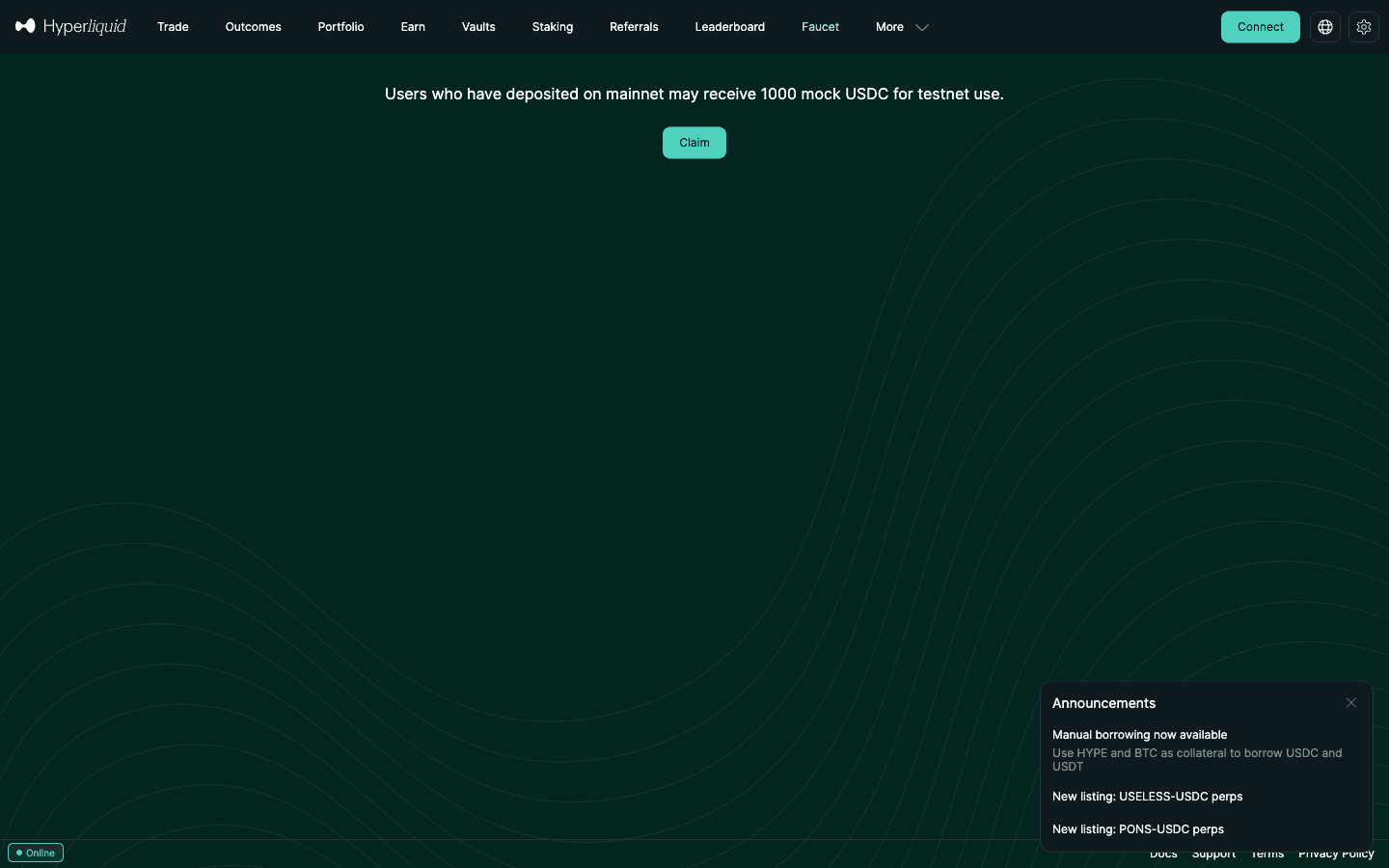This screenshot has height=868, width=1389.
Task: Open the Staking page
Action: point(553,27)
